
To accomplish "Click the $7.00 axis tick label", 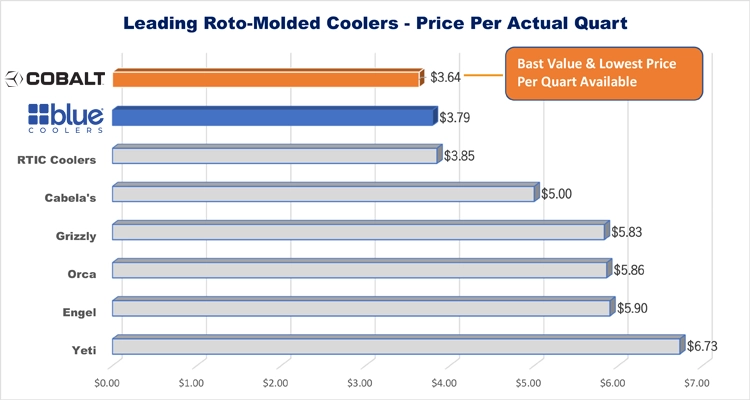I will tap(697, 382).
